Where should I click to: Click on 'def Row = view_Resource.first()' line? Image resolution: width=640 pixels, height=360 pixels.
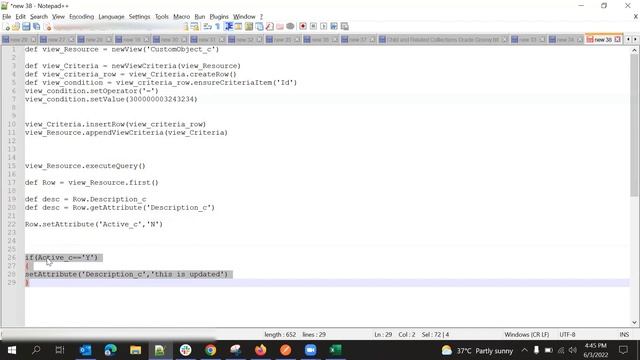pos(91,182)
